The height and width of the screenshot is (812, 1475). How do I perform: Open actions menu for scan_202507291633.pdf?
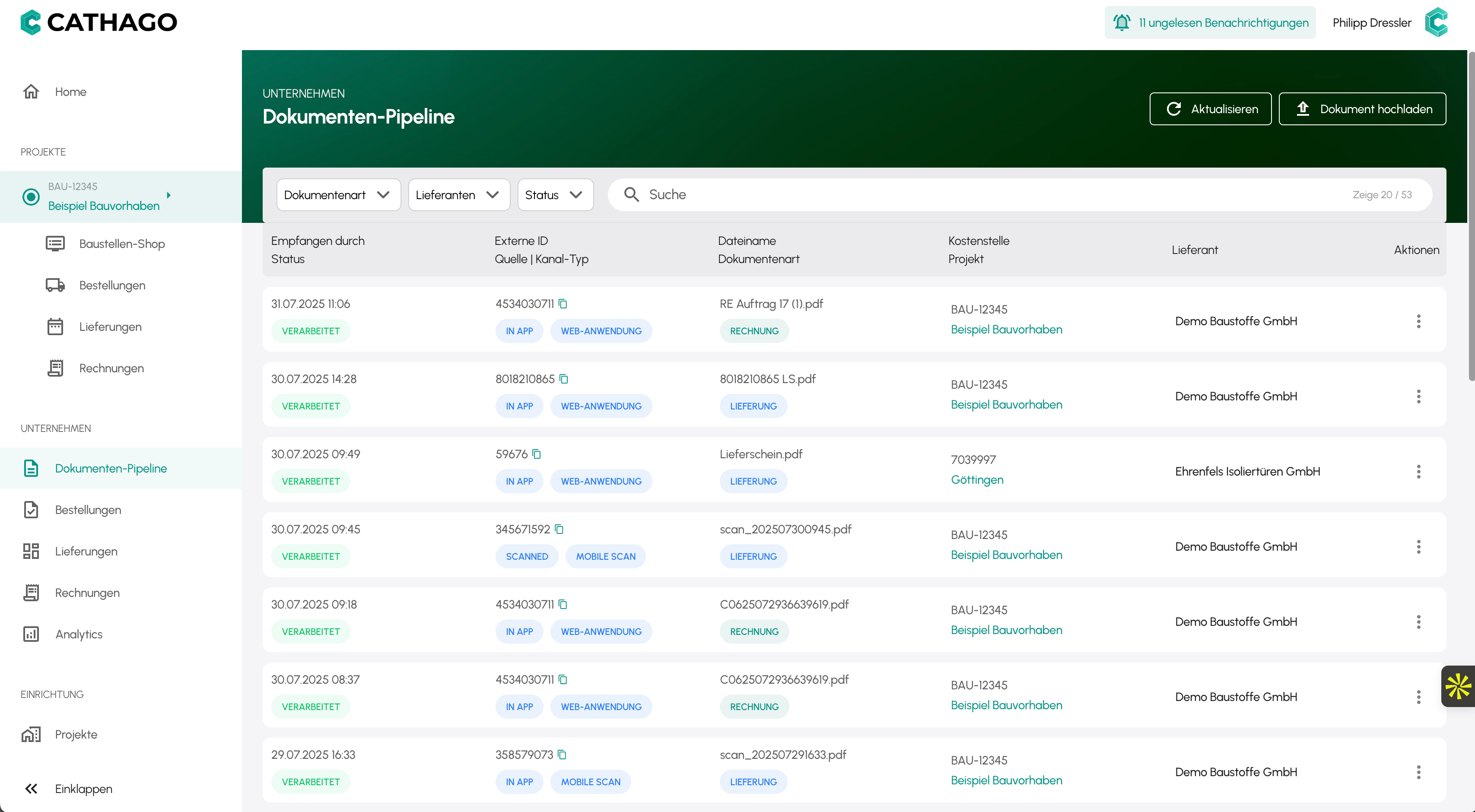click(x=1418, y=772)
